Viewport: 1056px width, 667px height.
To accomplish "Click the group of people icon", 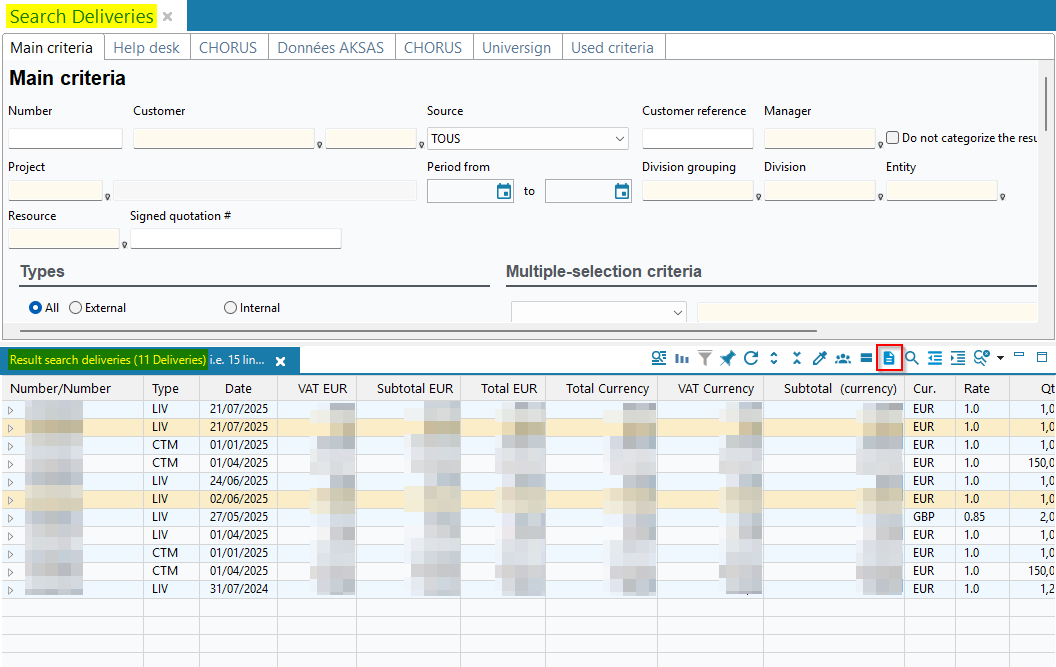I will (843, 358).
